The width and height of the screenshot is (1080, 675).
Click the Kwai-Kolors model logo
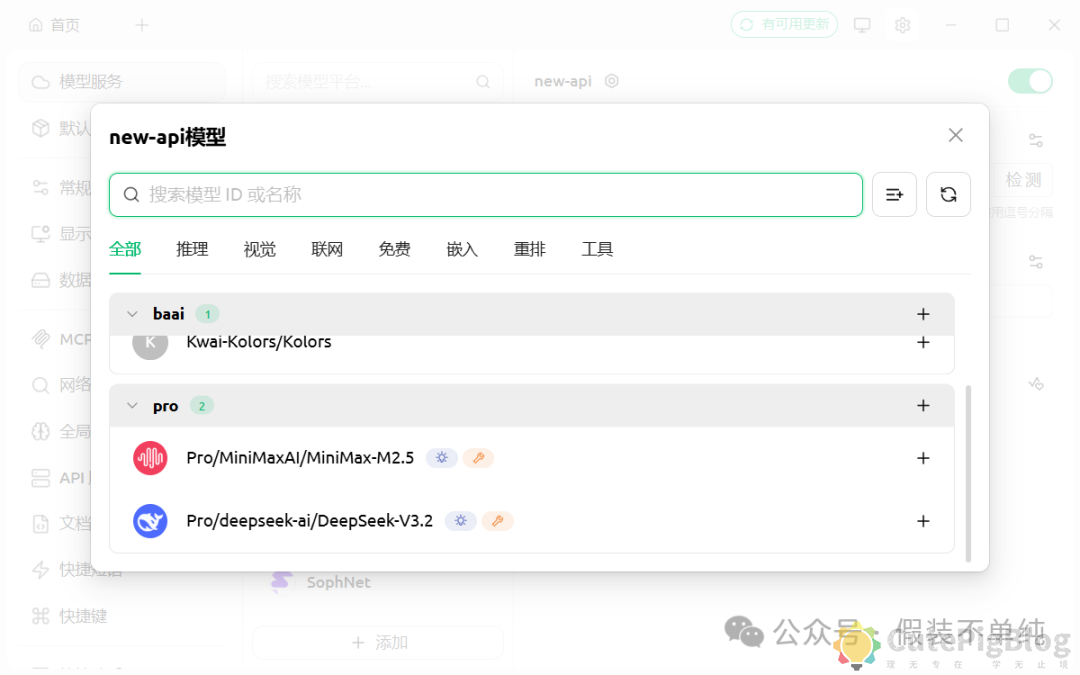[150, 341]
